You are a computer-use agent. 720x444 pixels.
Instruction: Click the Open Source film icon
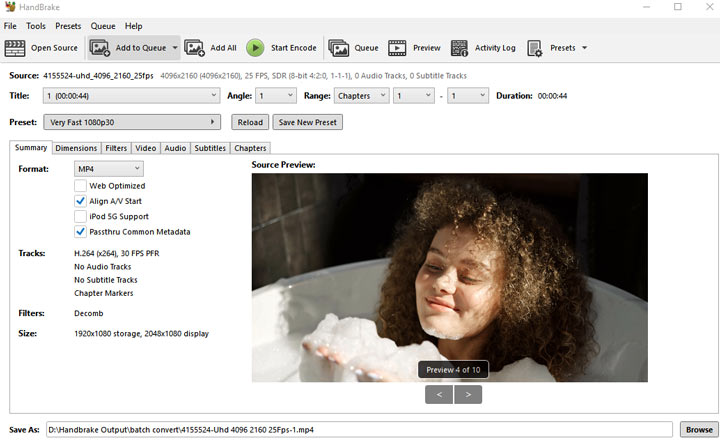point(15,48)
